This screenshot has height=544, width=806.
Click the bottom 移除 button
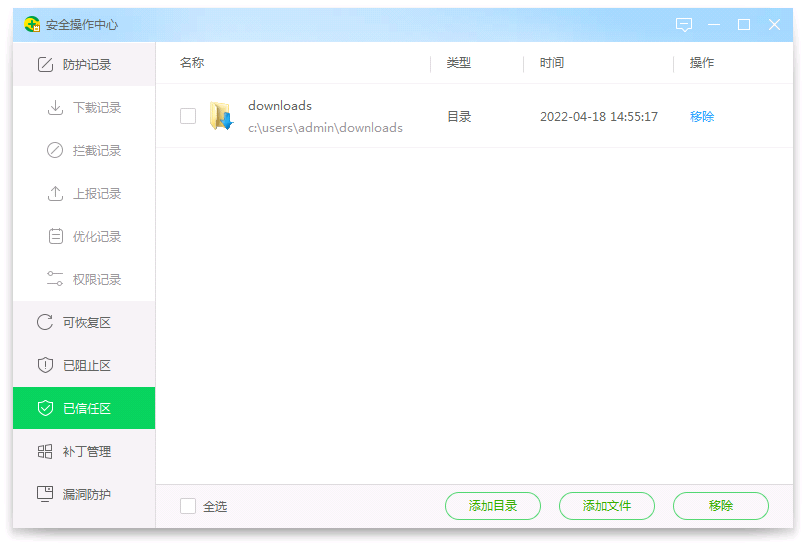pyautogui.click(x=721, y=506)
